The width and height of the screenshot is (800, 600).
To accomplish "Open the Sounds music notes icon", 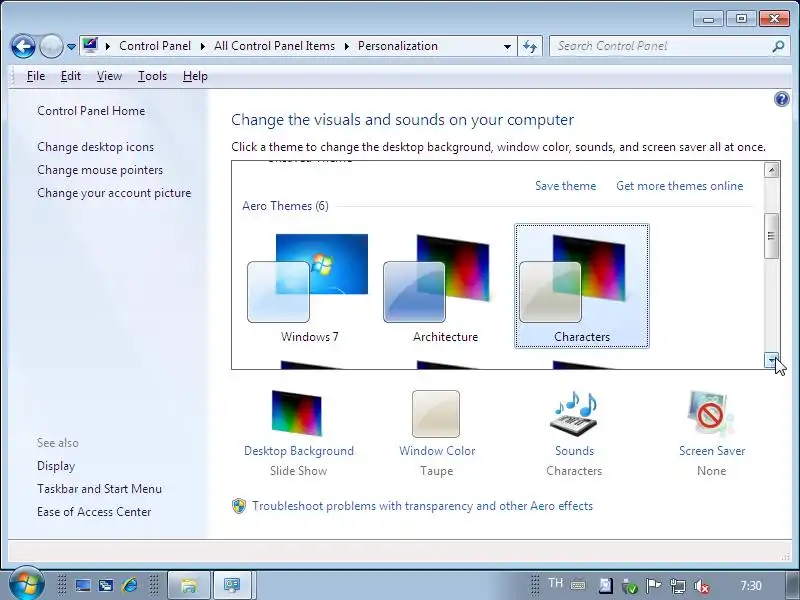I will [574, 414].
